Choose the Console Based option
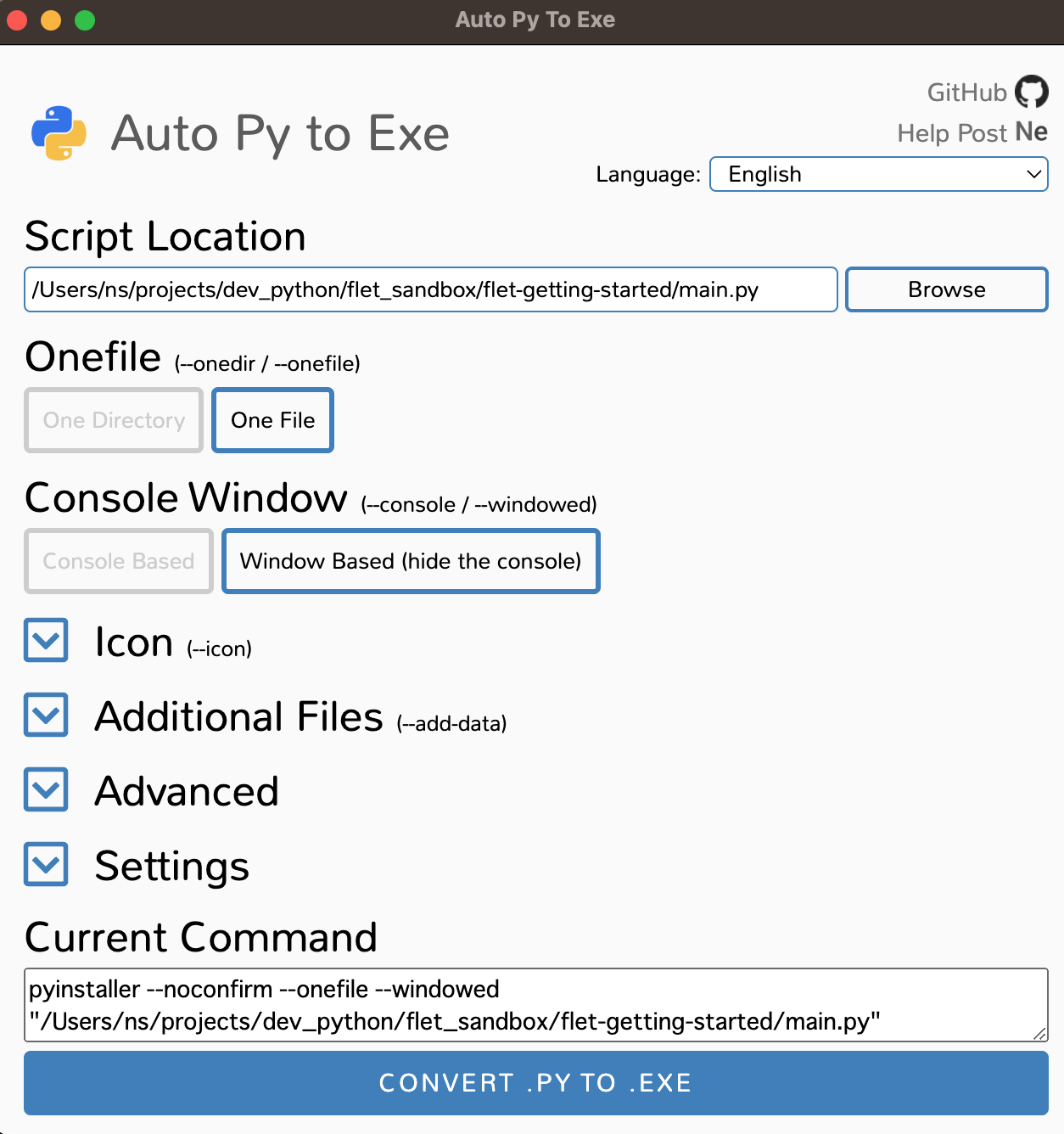 (x=119, y=561)
